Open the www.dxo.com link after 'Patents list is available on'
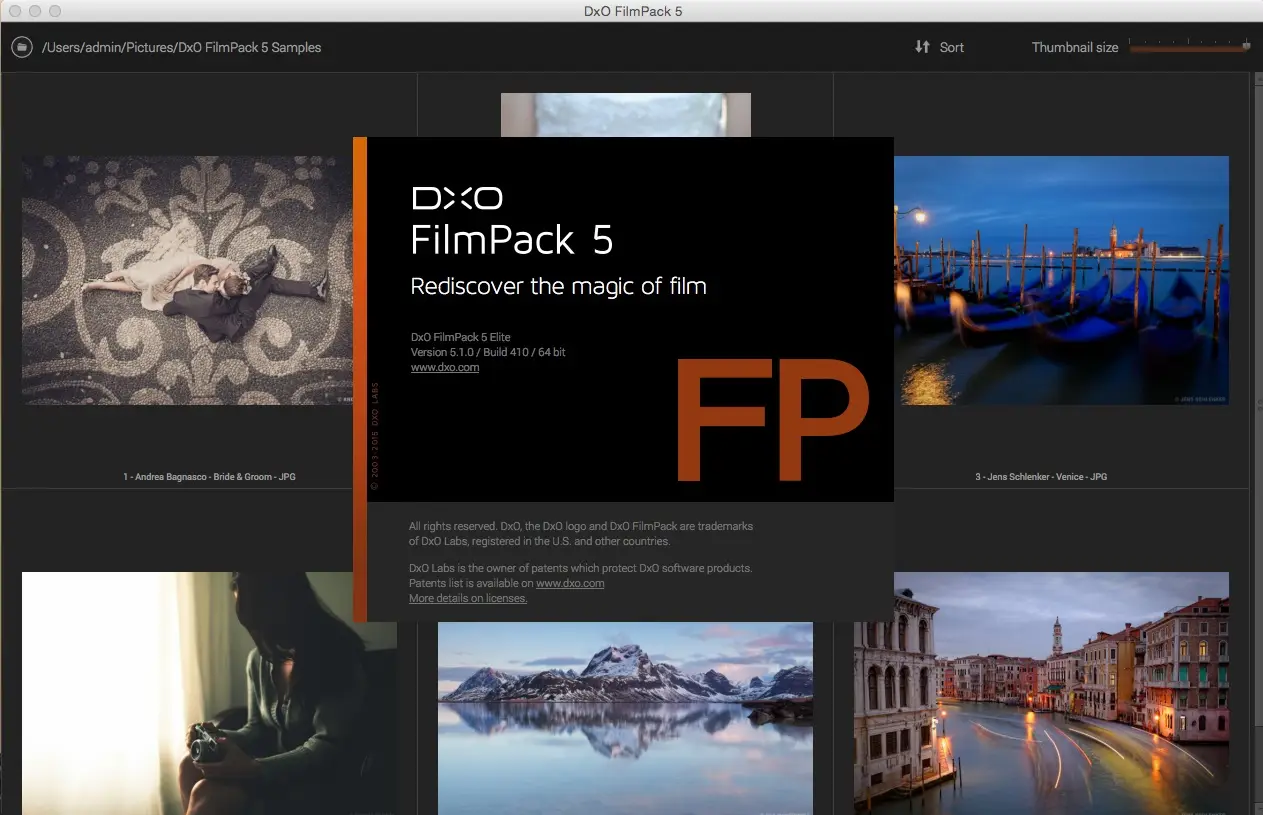1263x815 pixels. pyautogui.click(x=570, y=583)
